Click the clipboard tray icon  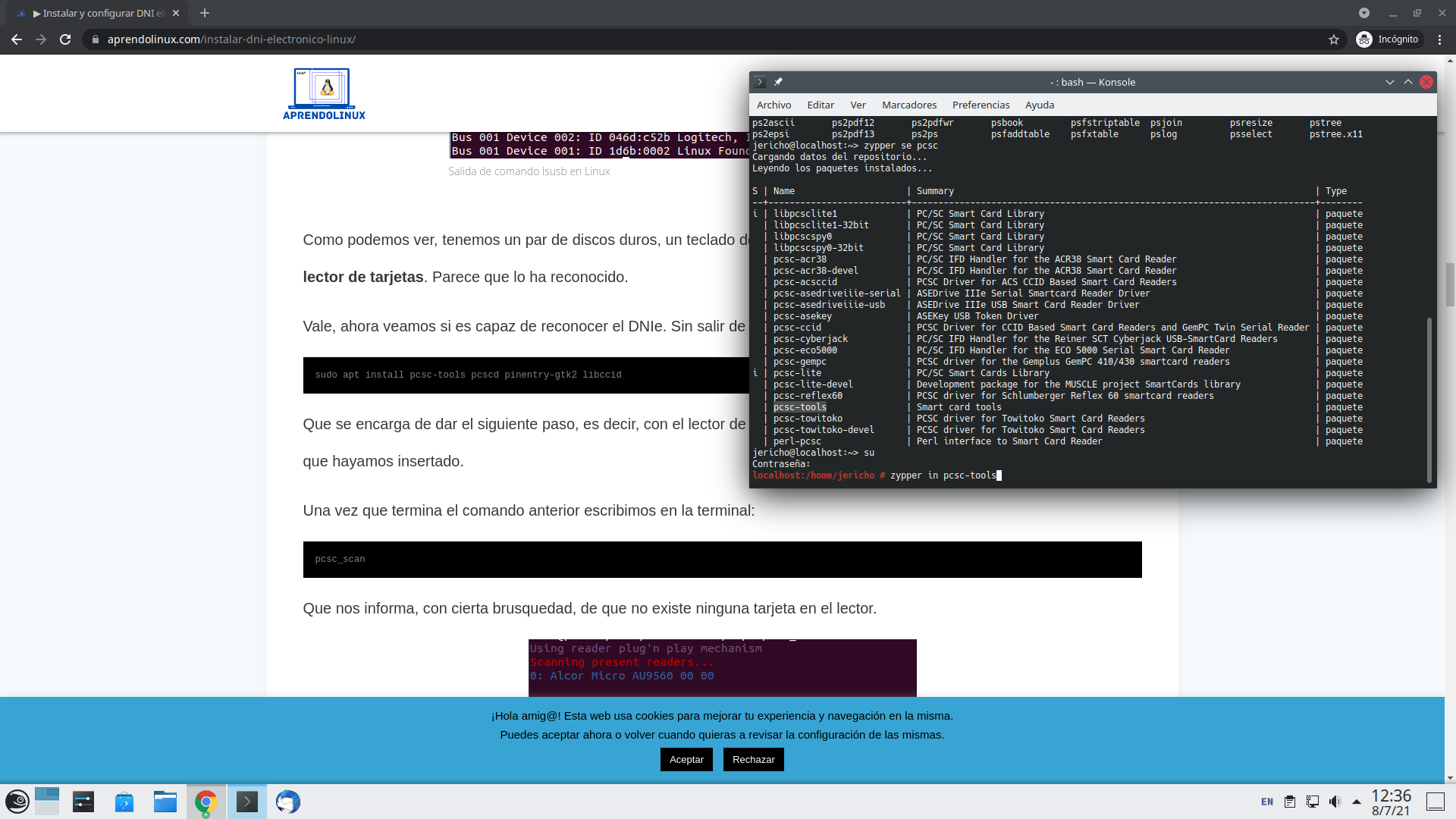click(1289, 802)
